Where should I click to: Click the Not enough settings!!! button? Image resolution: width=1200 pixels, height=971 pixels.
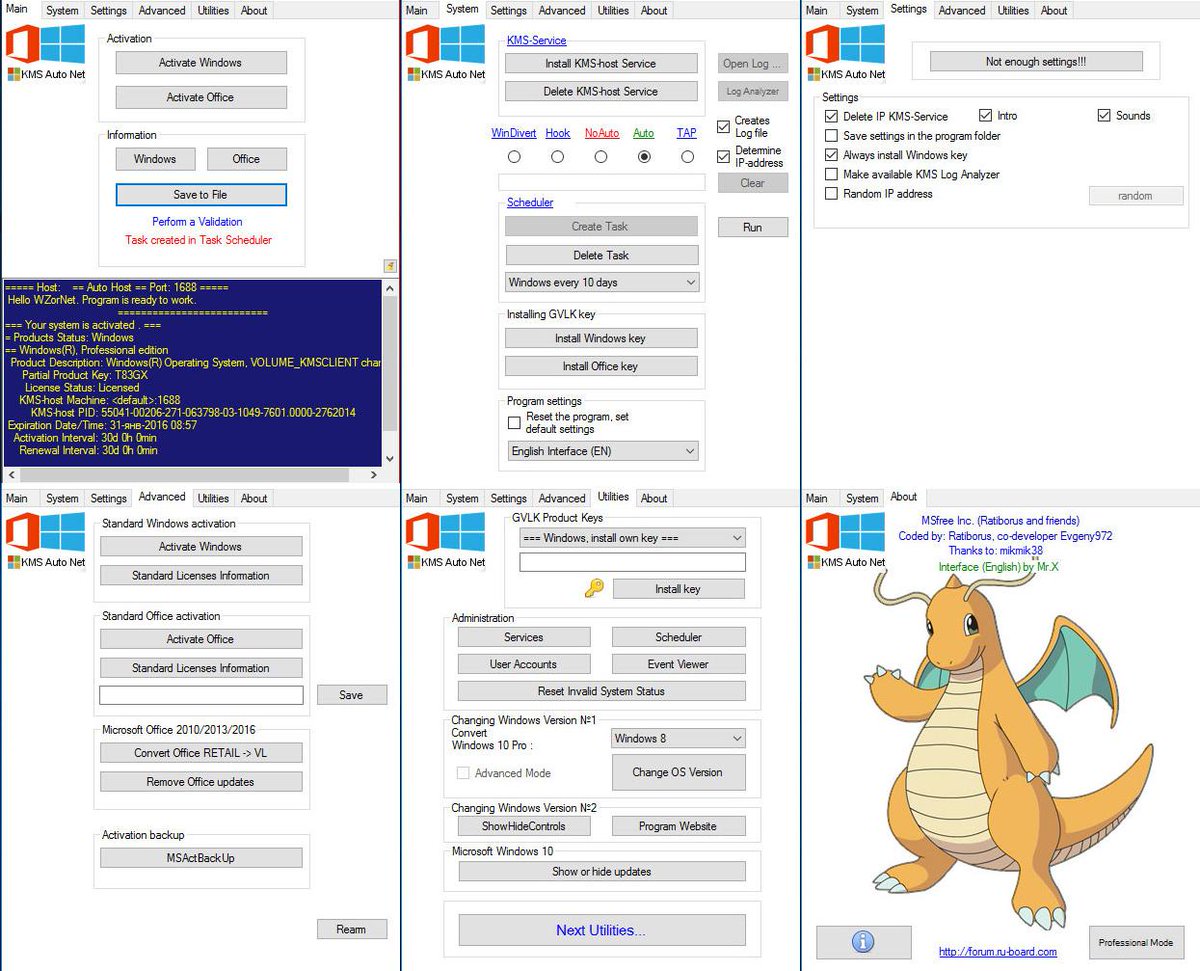tap(1036, 62)
